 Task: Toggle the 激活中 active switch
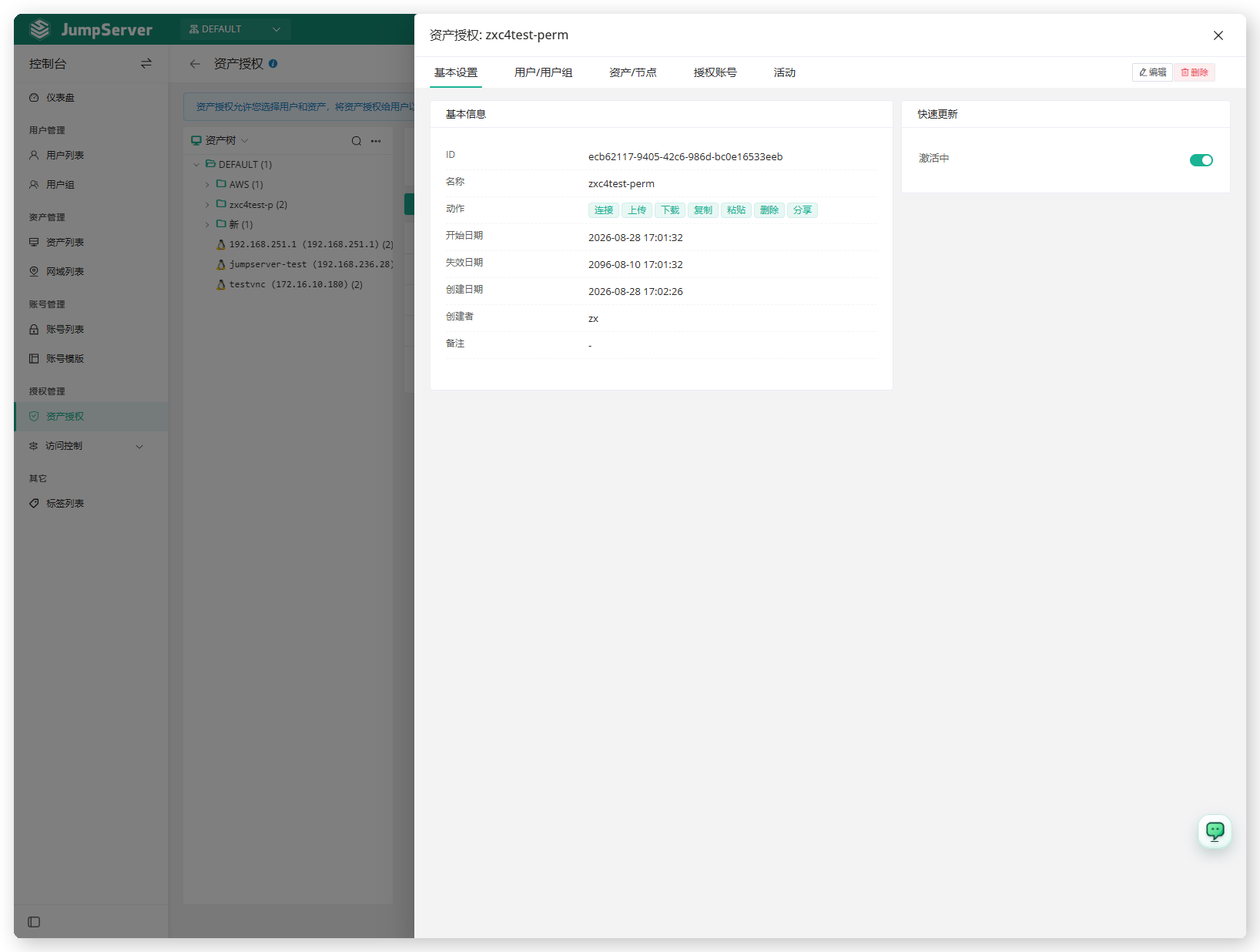(1201, 160)
